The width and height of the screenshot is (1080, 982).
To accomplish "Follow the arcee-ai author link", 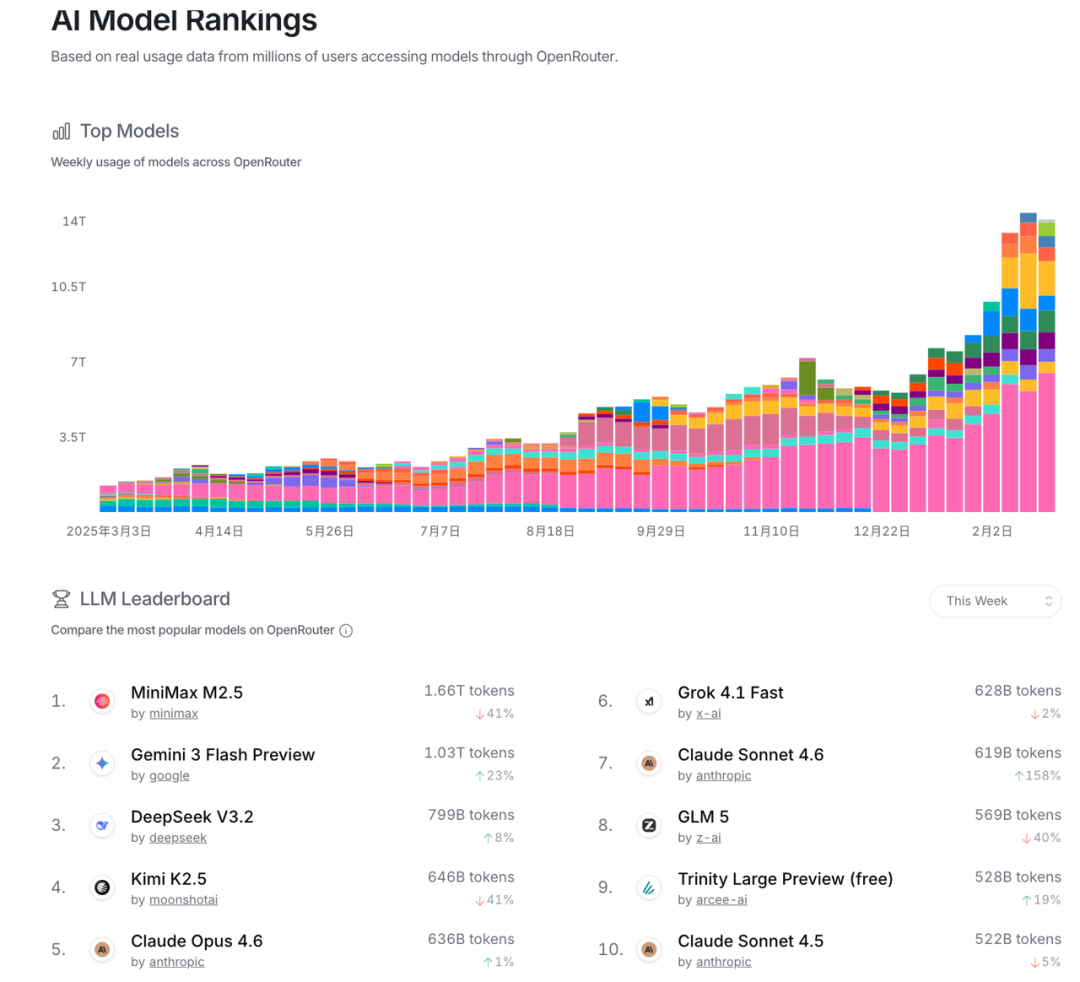I will coord(721,900).
